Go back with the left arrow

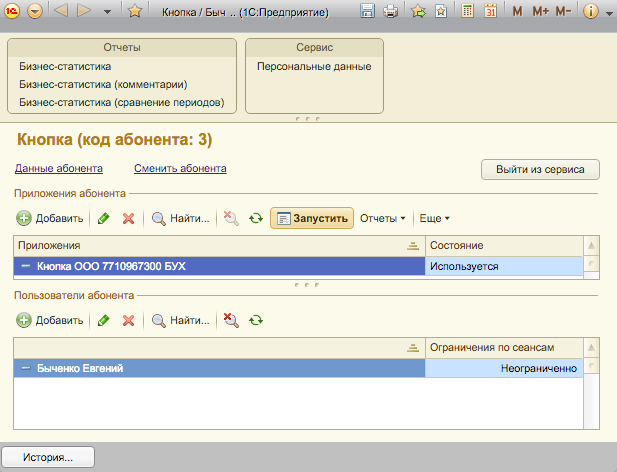(61, 11)
